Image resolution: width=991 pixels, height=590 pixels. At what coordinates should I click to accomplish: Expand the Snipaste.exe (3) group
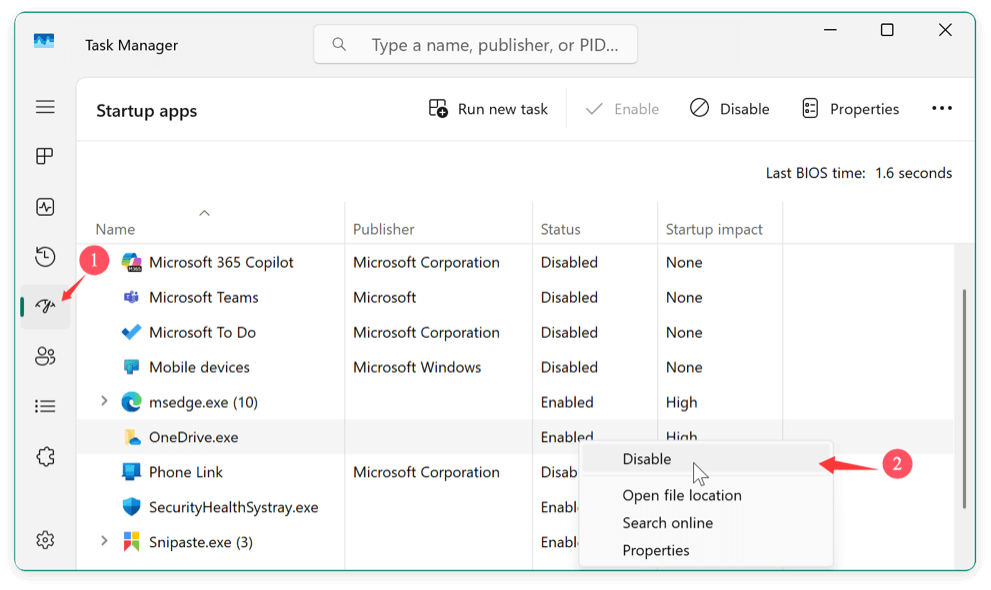[x=104, y=542]
